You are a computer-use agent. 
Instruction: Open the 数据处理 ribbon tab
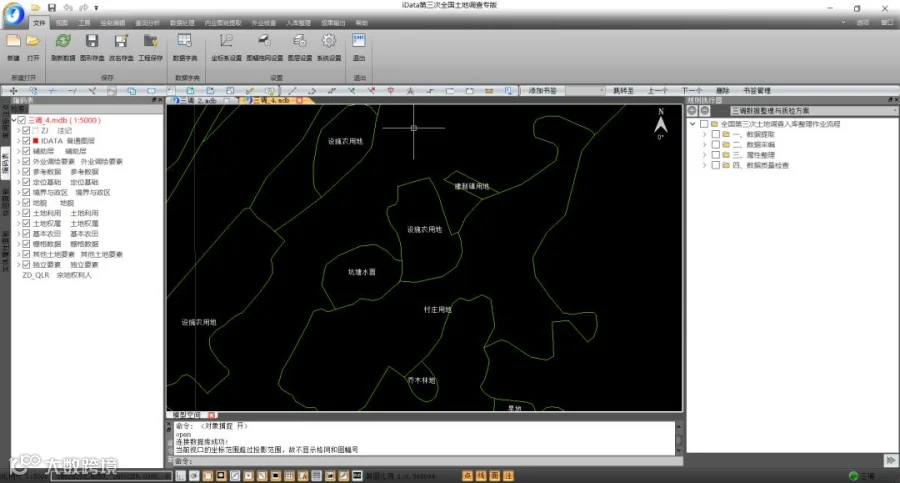[x=182, y=23]
